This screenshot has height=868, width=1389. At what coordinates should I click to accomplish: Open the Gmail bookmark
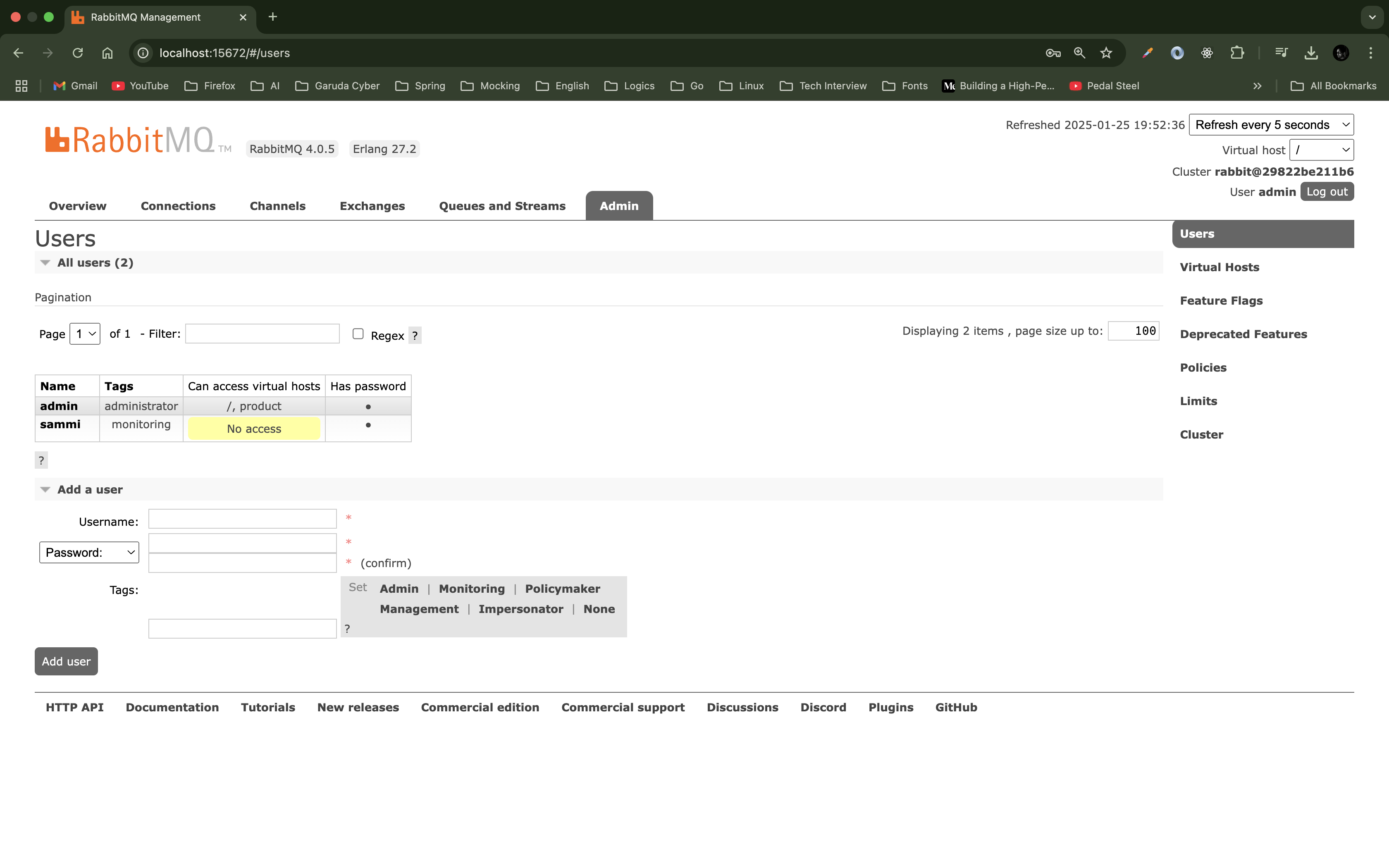(75, 86)
